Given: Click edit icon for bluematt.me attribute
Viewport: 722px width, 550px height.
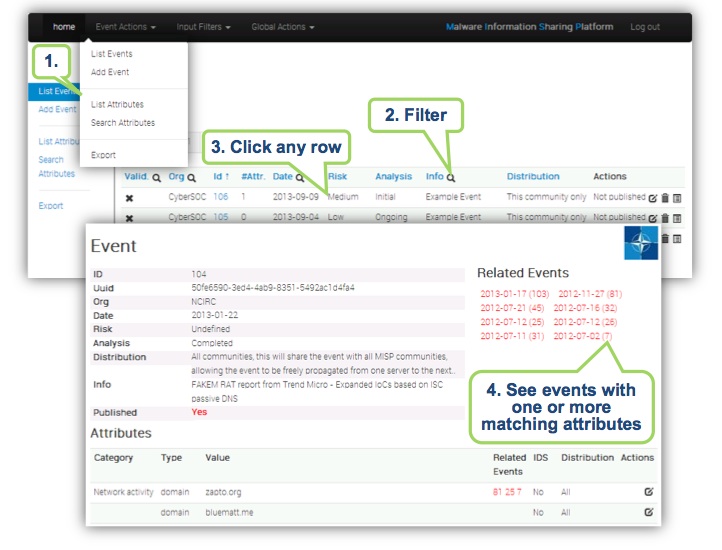Looking at the screenshot, I should pos(648,512).
